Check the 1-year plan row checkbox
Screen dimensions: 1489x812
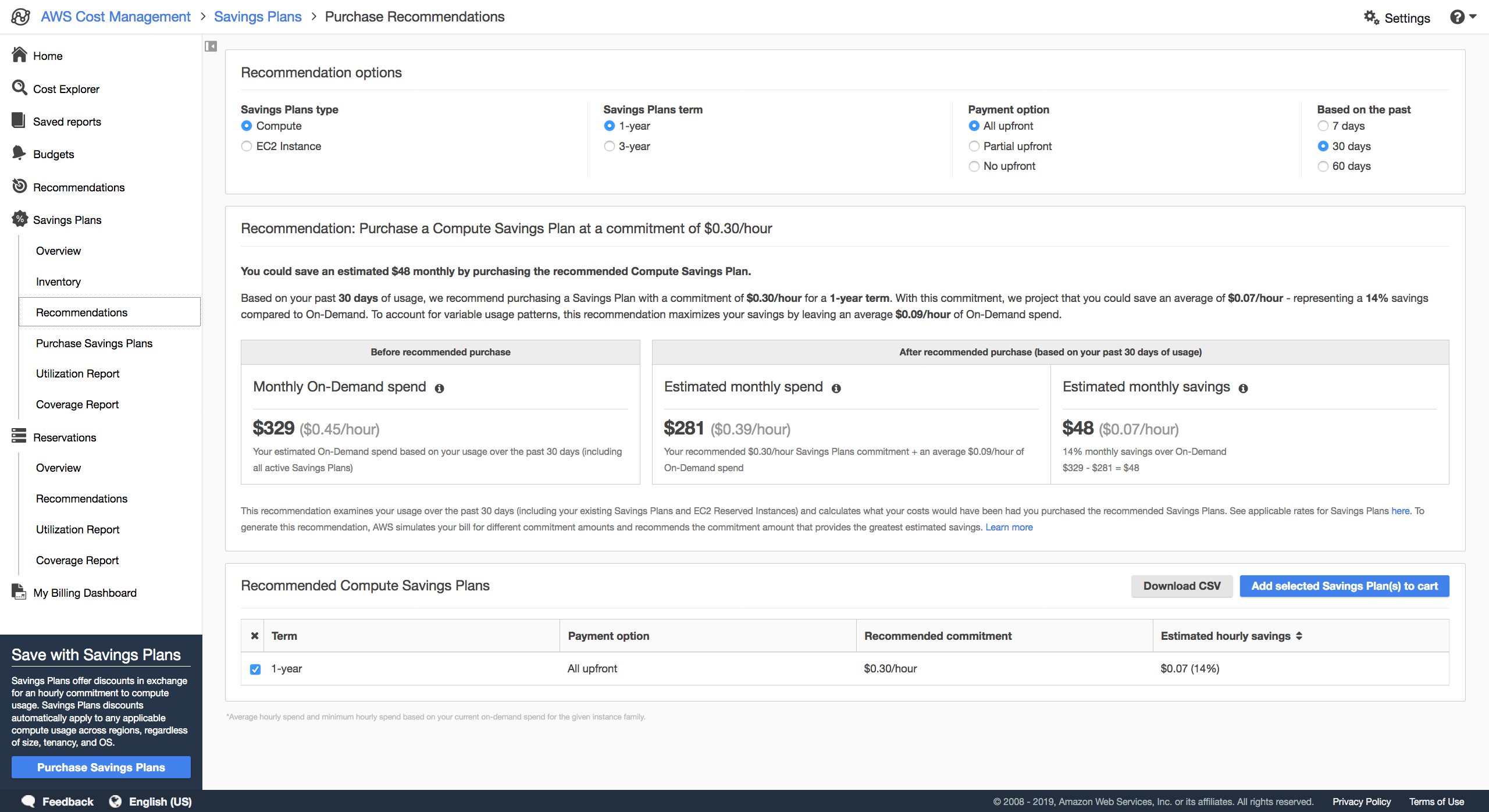tap(255, 668)
